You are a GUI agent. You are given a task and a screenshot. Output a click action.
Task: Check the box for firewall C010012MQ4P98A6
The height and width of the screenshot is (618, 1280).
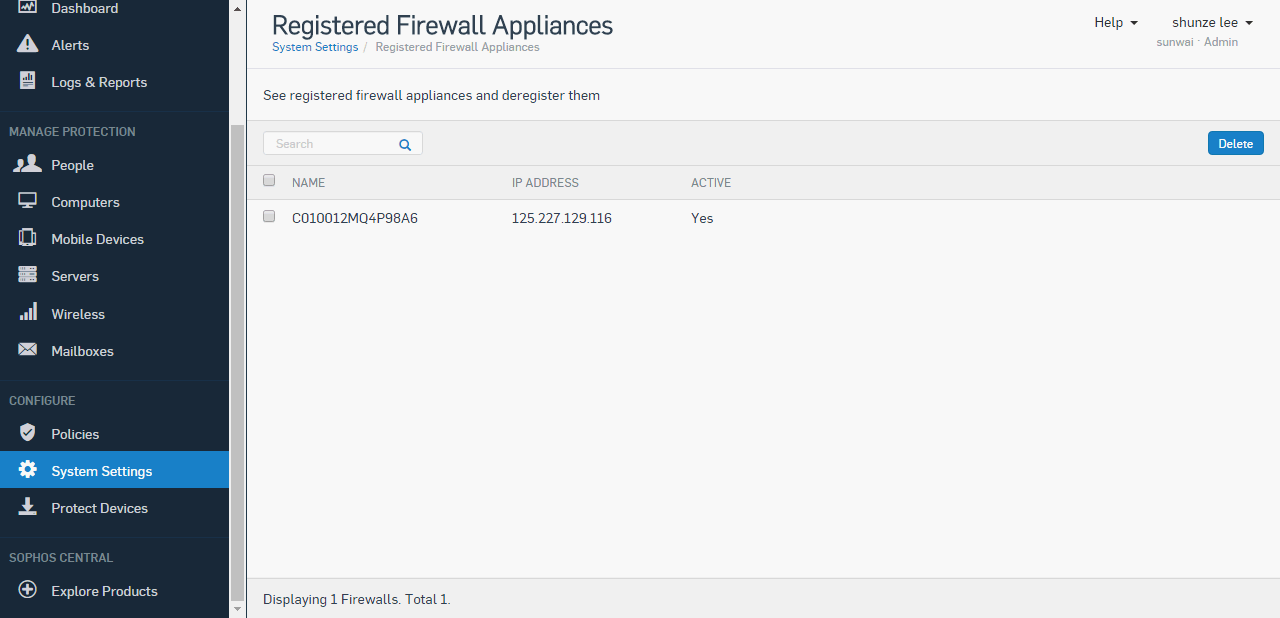[269, 216]
